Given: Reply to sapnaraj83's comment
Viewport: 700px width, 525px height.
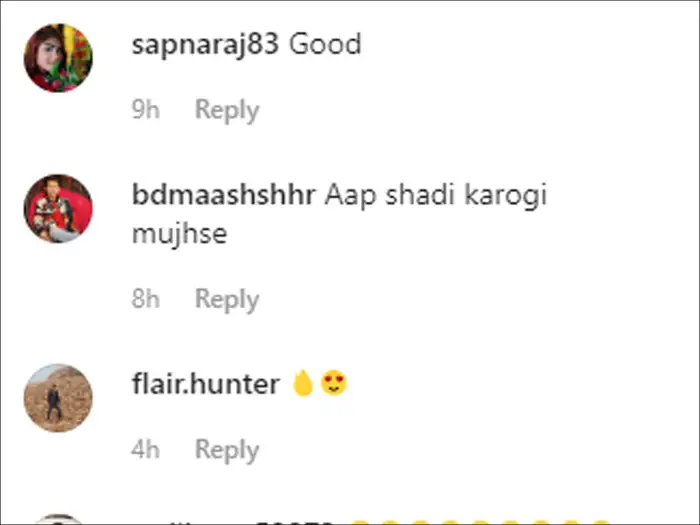Looking at the screenshot, I should [x=226, y=110].
